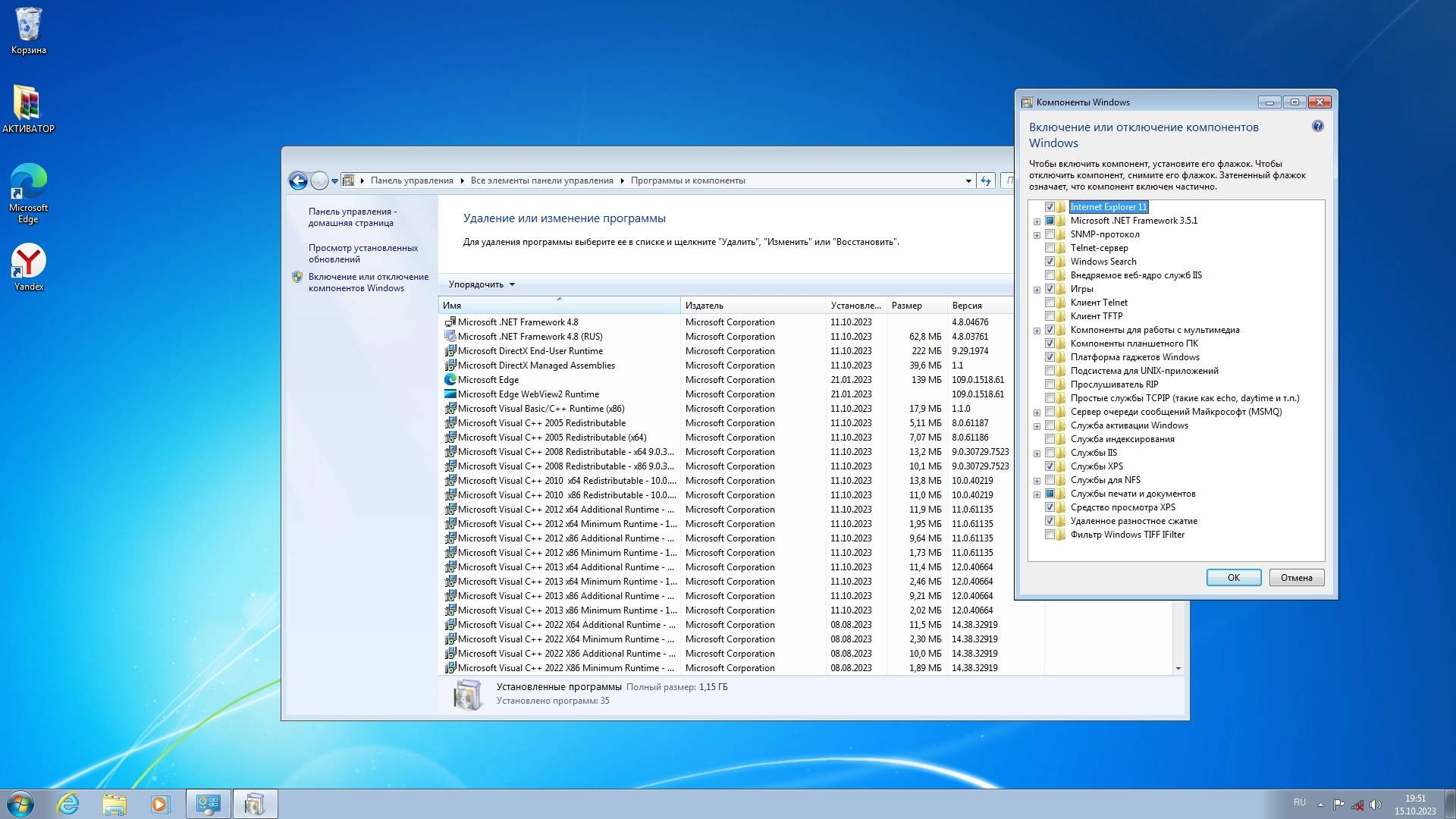Open the help icon in the Компоненты Windows dialog

(1318, 127)
